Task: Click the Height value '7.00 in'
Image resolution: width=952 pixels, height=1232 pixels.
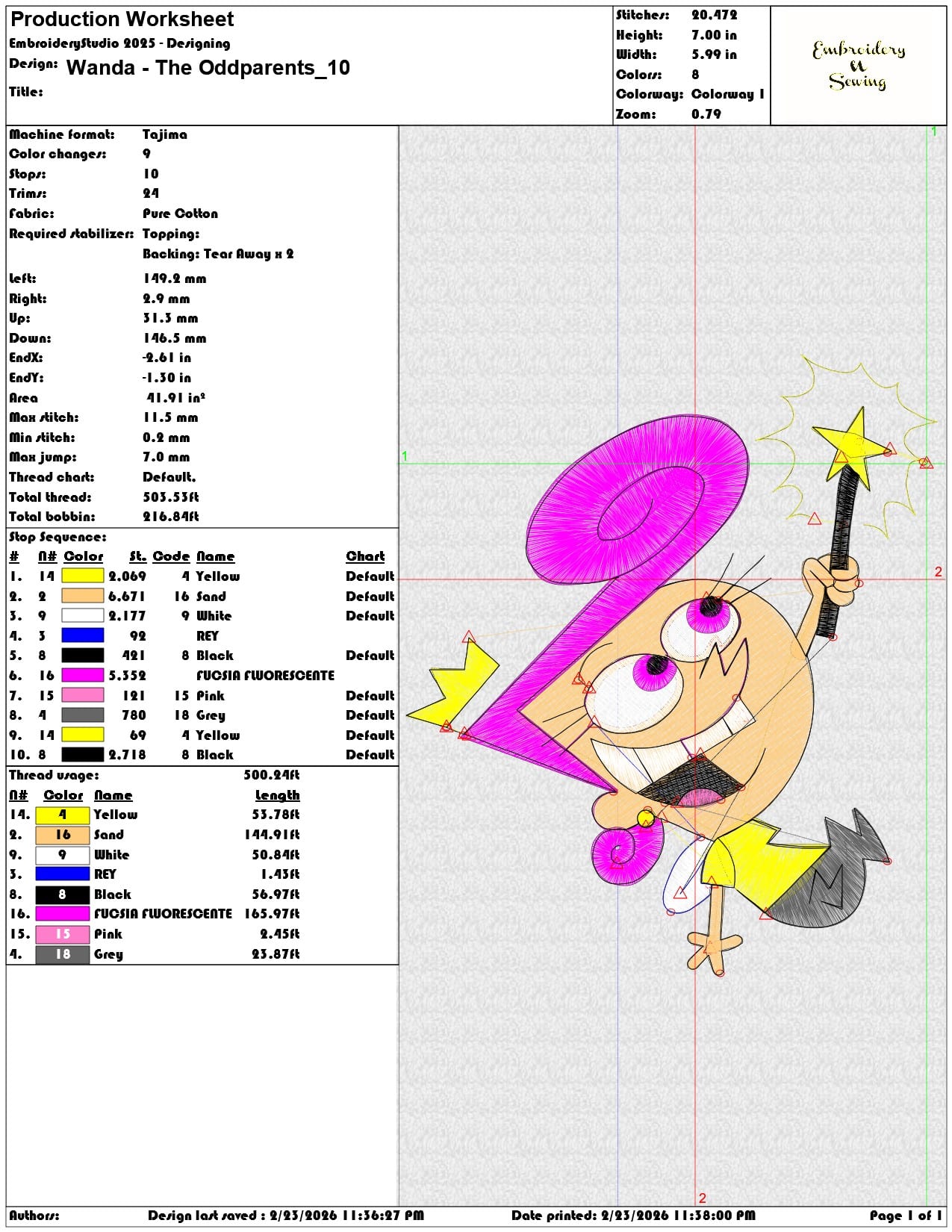Action: coord(714,35)
